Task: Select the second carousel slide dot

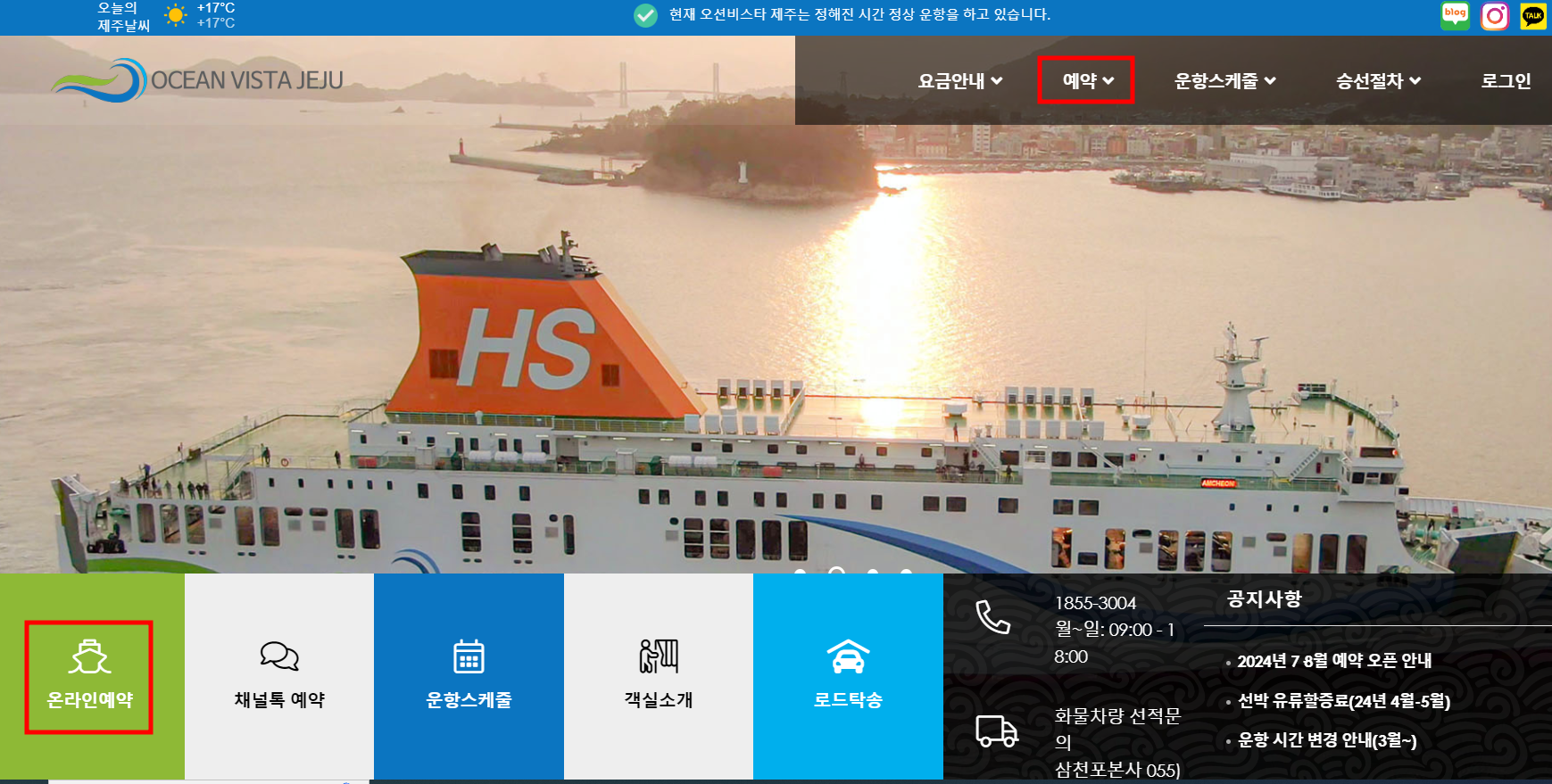Action: (x=836, y=572)
